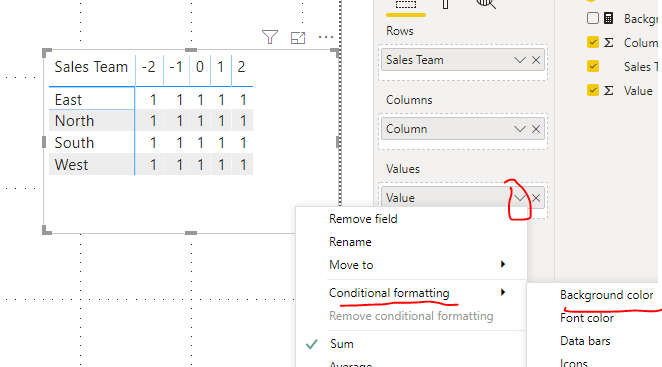Viewport: 662px width, 367px height.
Task: Open the Analytics magnifier tab
Action: tap(486, 4)
